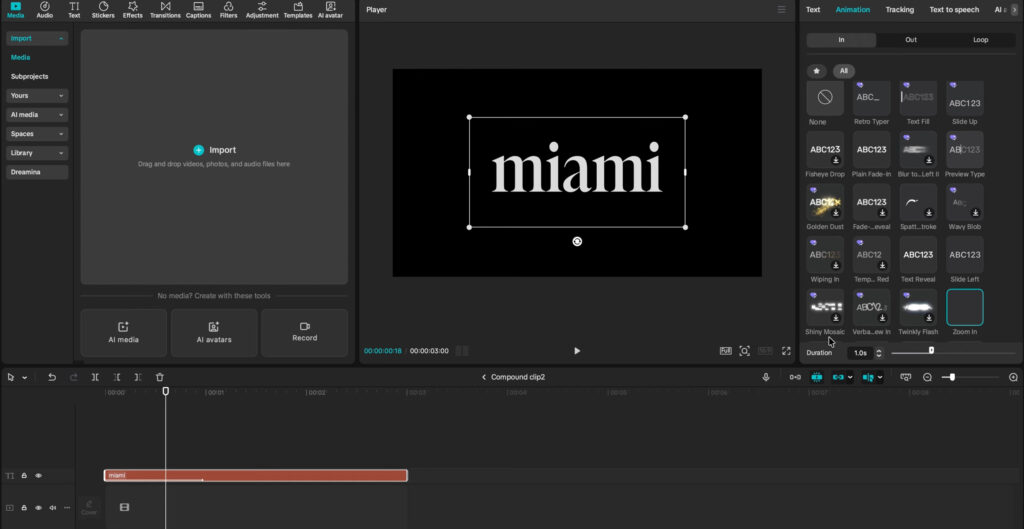Image resolution: width=1024 pixels, height=529 pixels.
Task: Open the Adjustment panel
Action: tap(262, 10)
